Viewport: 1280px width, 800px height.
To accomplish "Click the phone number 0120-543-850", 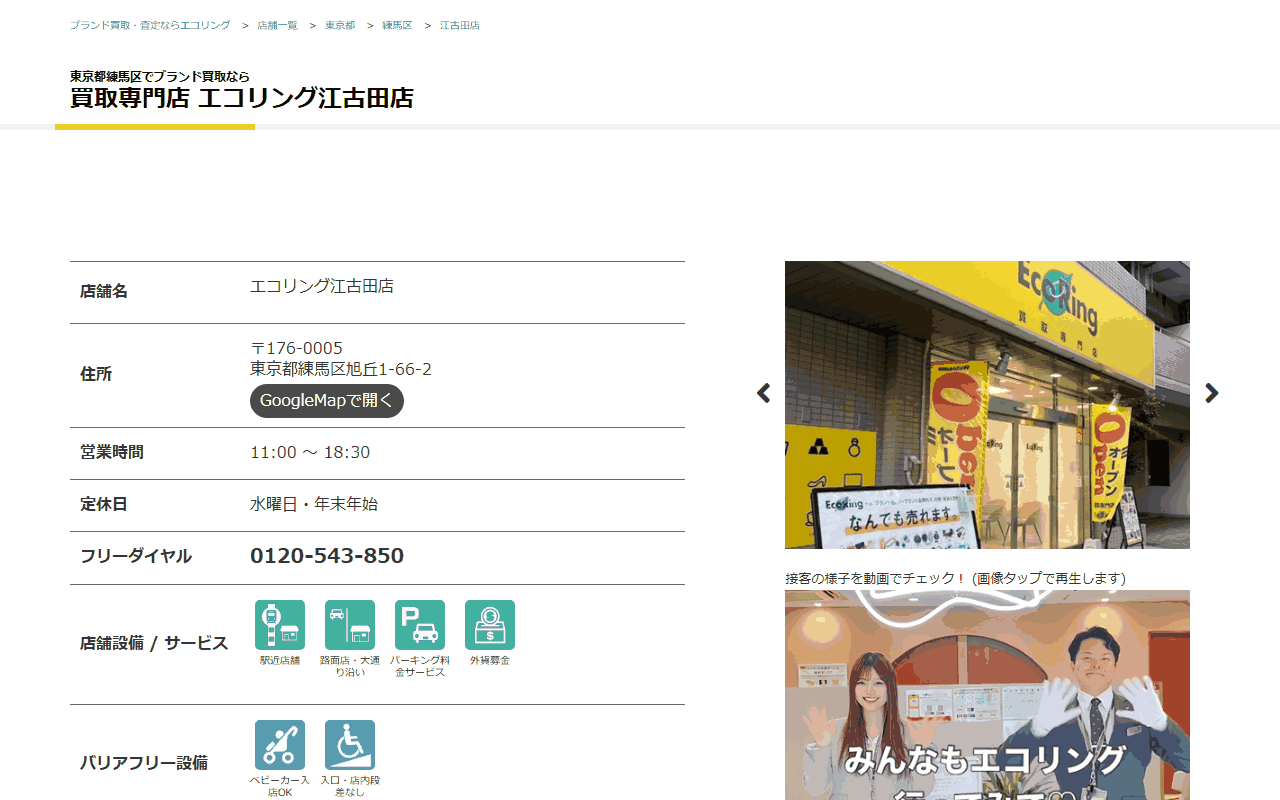I will pos(327,556).
